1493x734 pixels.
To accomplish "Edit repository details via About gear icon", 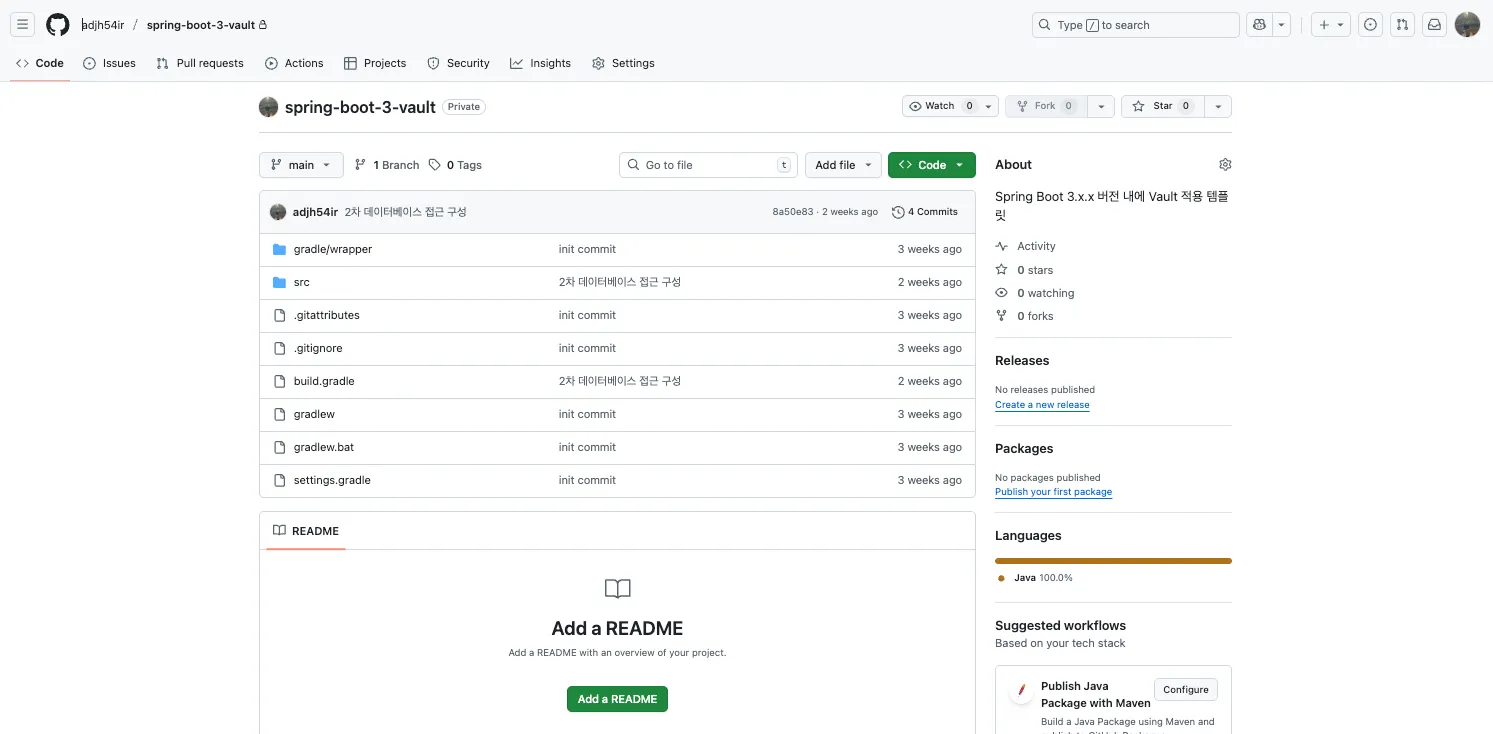I will 1225,165.
